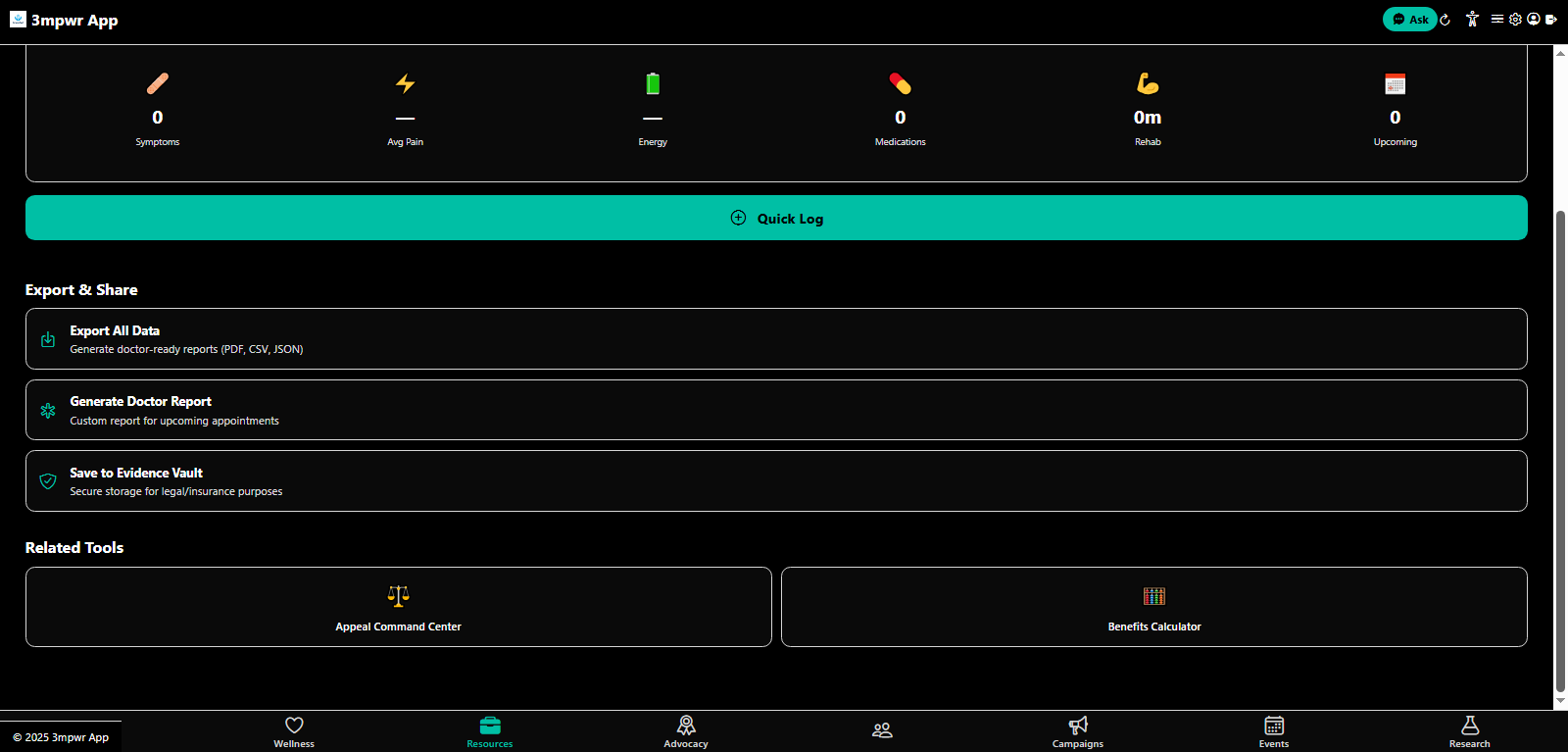Click the 3mpwr App logo icon
Viewport: 1568px width, 752px height.
click(x=18, y=20)
